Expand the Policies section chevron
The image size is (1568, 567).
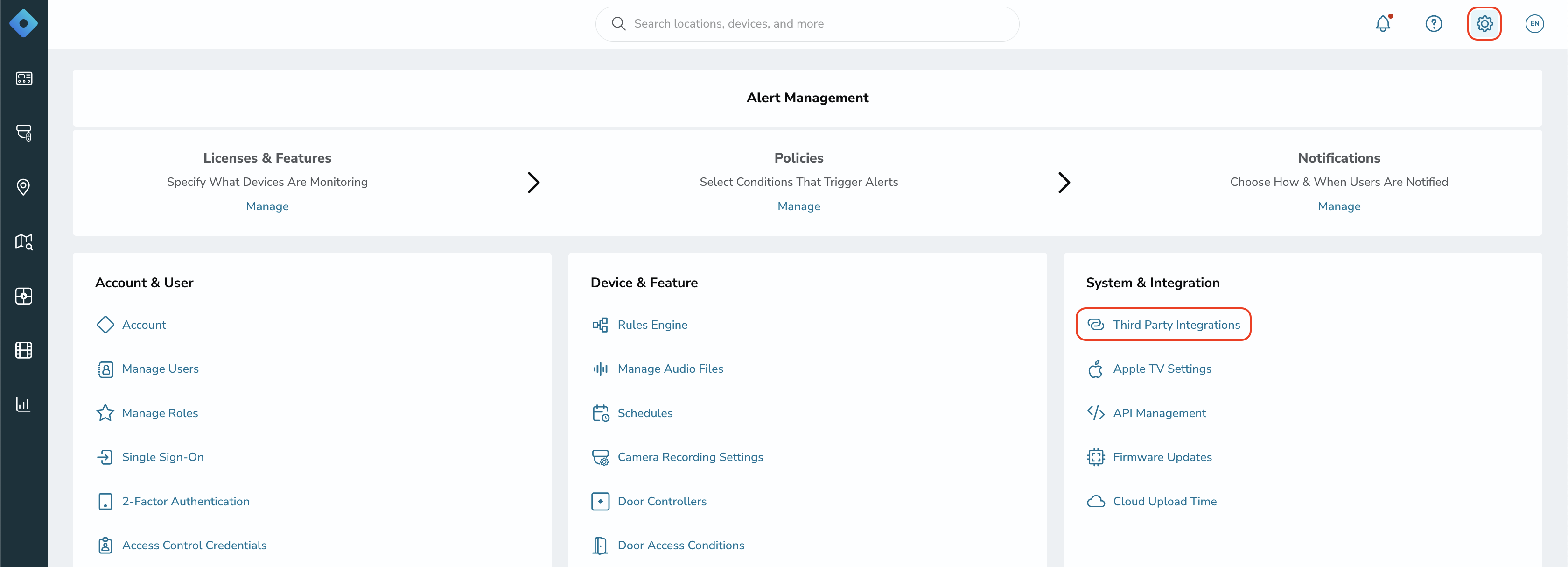(x=1064, y=182)
